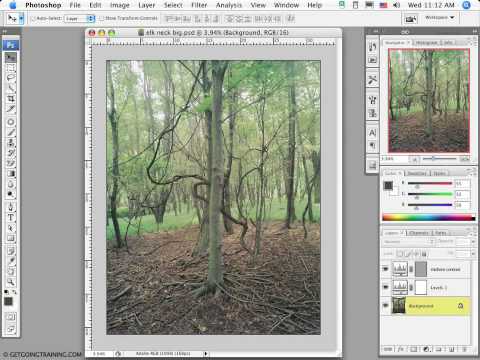Enable the Auto-Select checkbox

point(33,19)
